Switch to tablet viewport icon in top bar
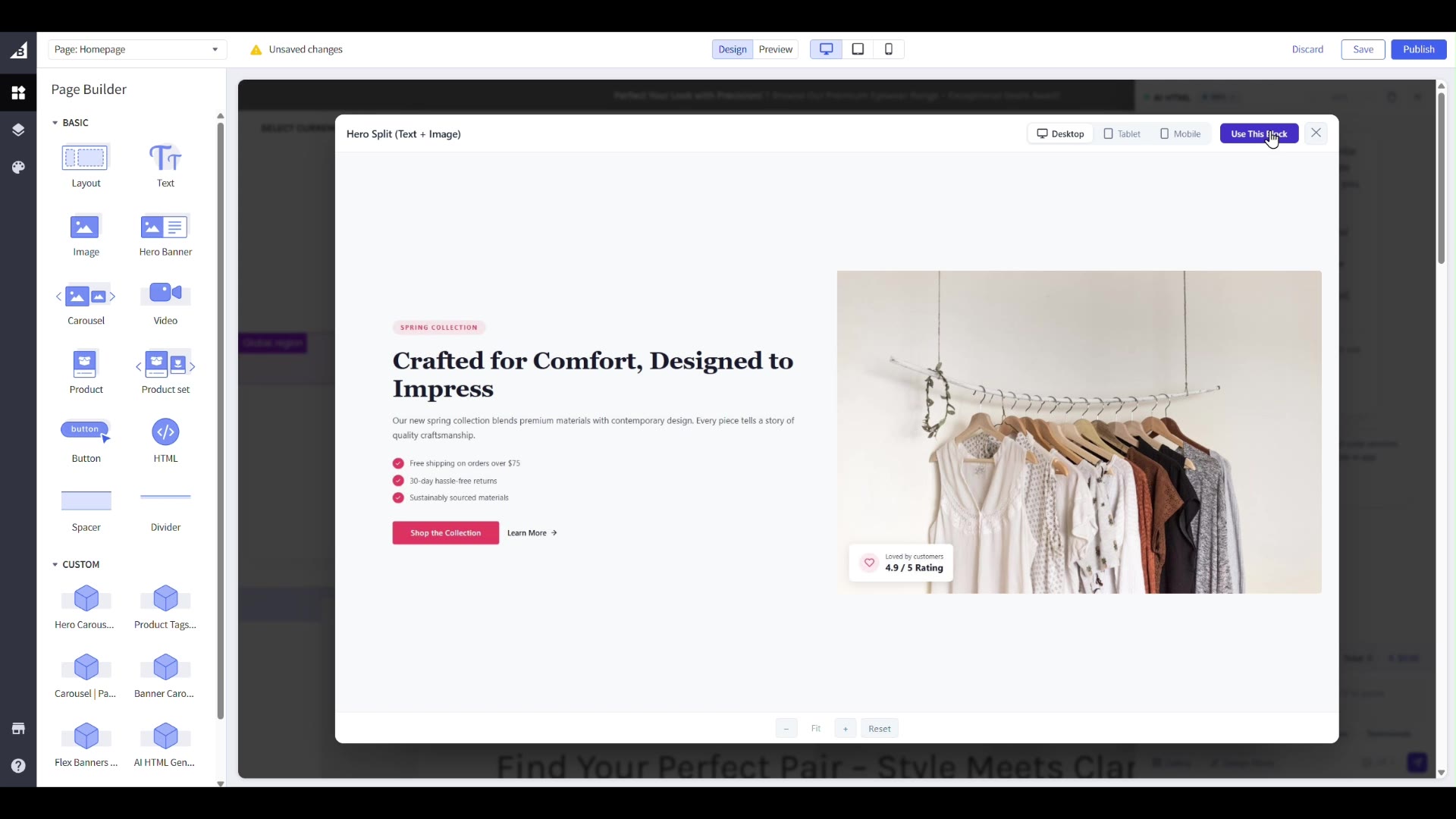 point(858,49)
